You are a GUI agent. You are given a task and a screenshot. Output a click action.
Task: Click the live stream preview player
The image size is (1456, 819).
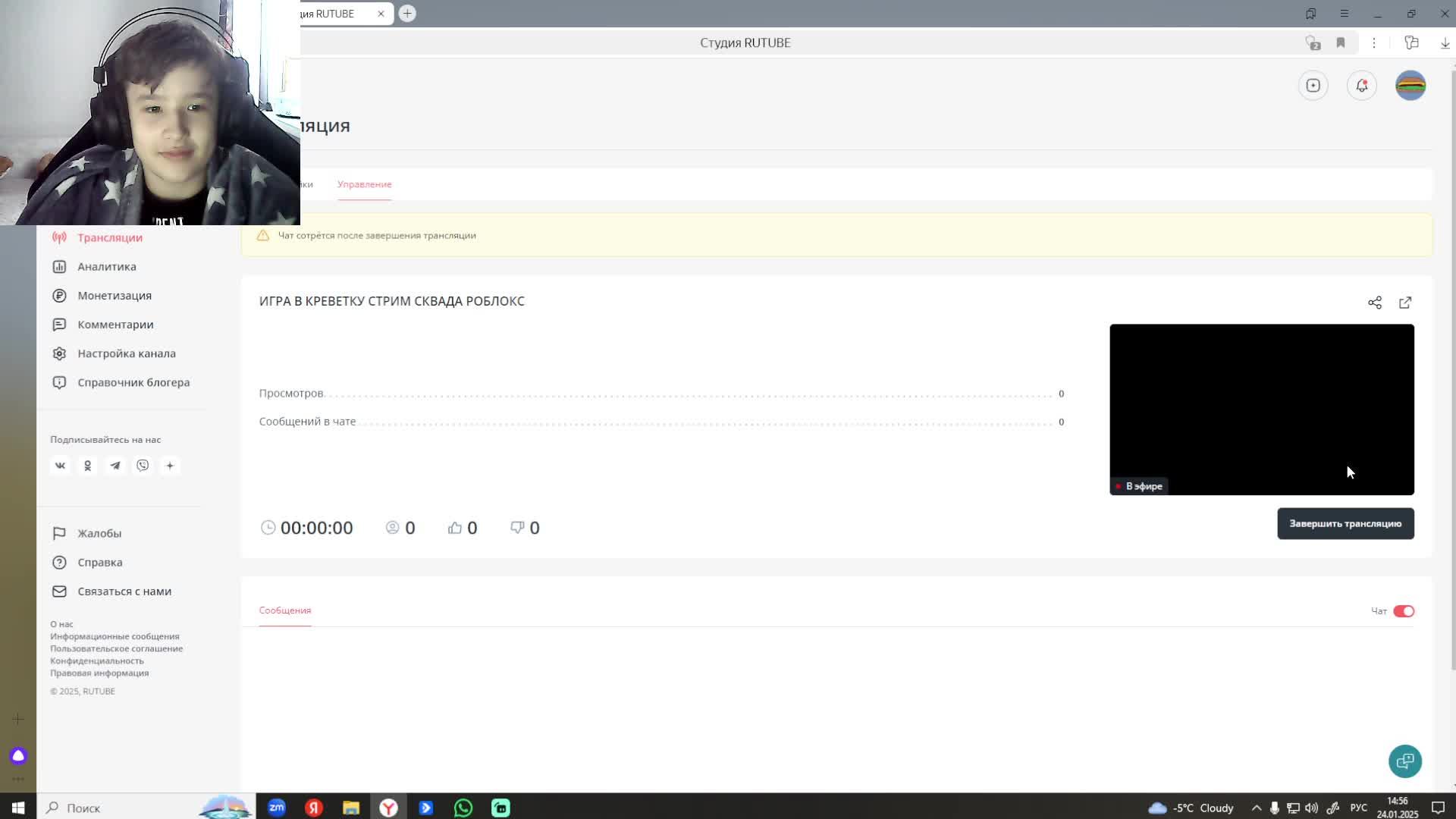click(1262, 409)
